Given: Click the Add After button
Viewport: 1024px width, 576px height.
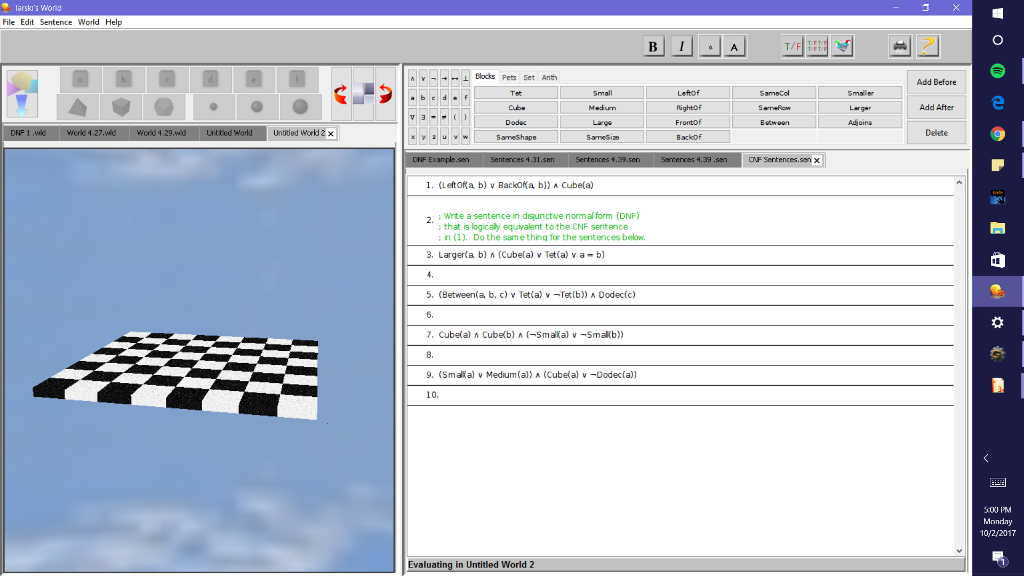Looking at the screenshot, I should coord(936,107).
